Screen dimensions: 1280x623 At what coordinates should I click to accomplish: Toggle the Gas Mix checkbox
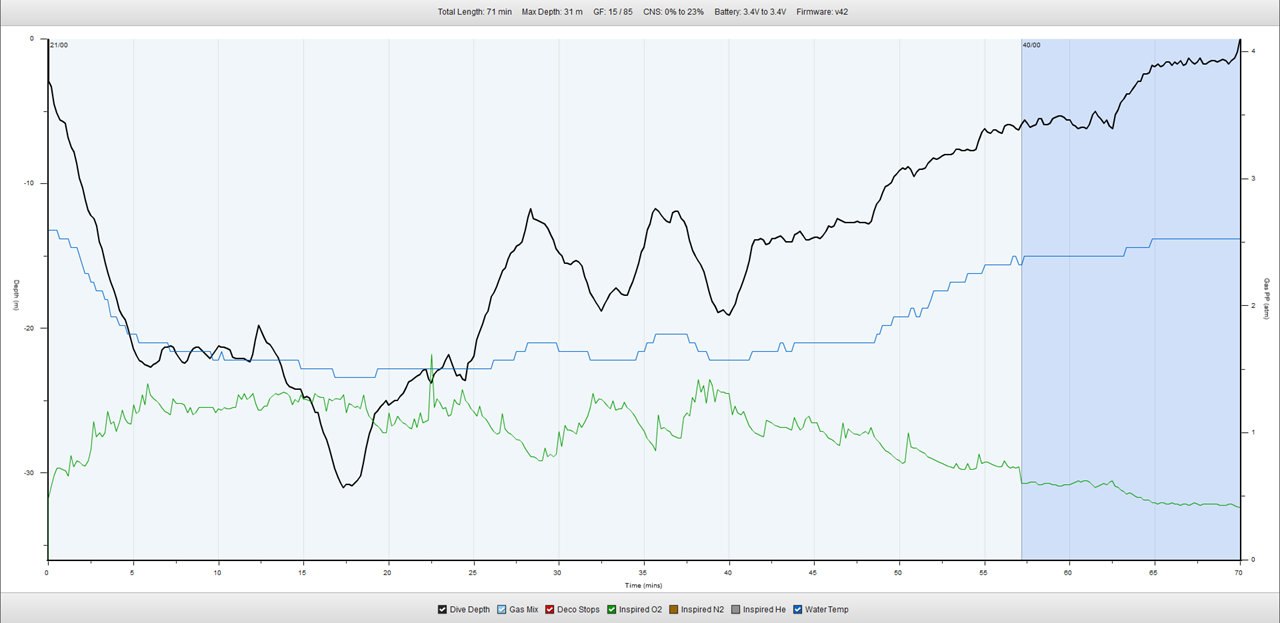point(502,609)
